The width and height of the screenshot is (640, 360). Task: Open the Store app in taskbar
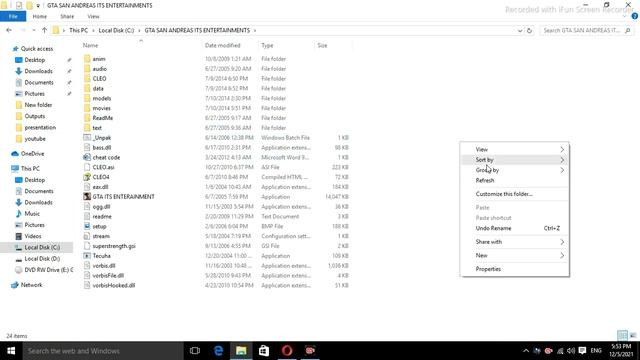pyautogui.click(x=264, y=351)
